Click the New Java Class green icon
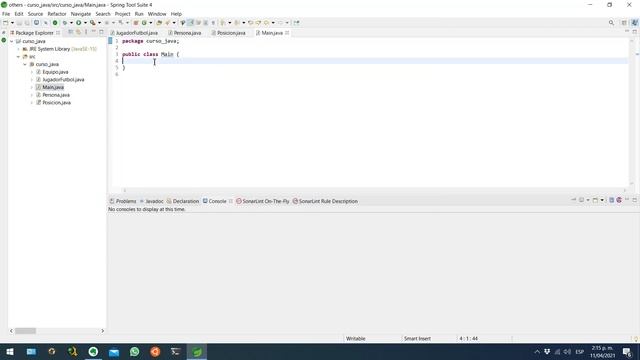 [x=144, y=23]
